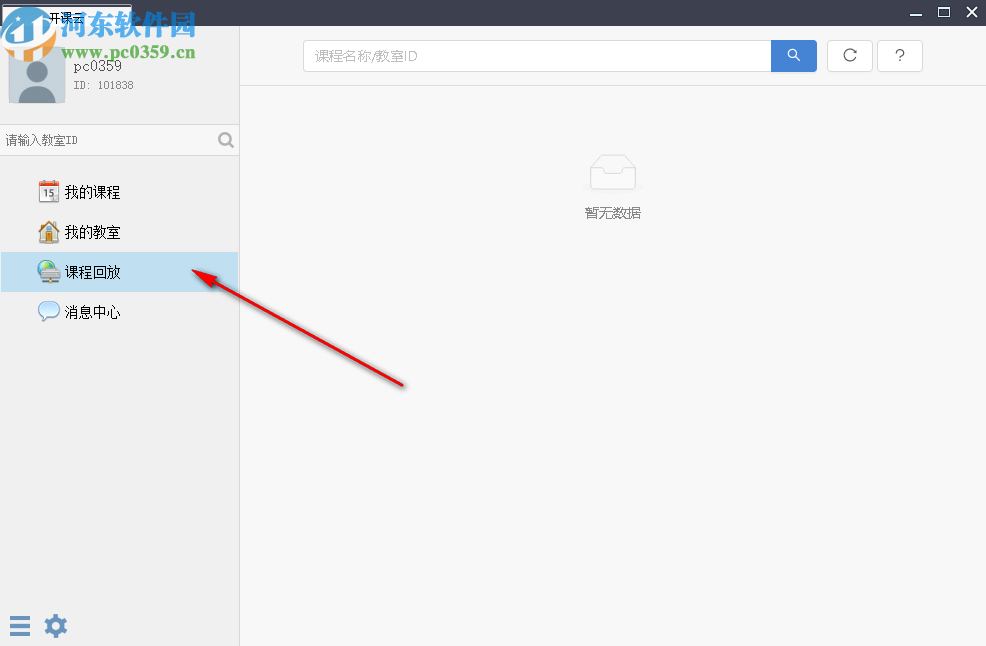Refresh the course list

850,56
